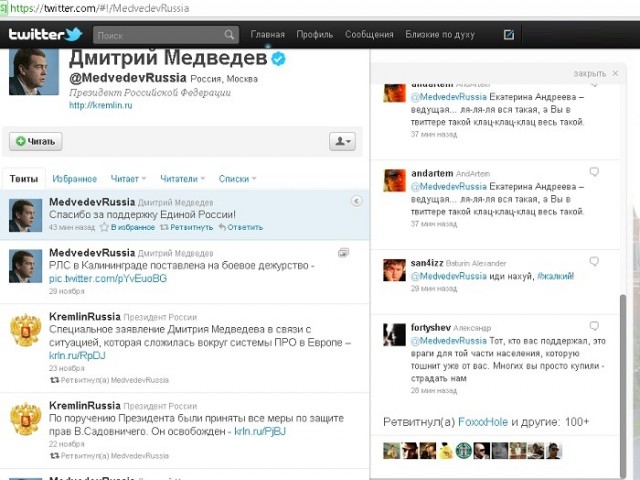
Task: Click the Twitter bird logo
Action: click(74, 34)
